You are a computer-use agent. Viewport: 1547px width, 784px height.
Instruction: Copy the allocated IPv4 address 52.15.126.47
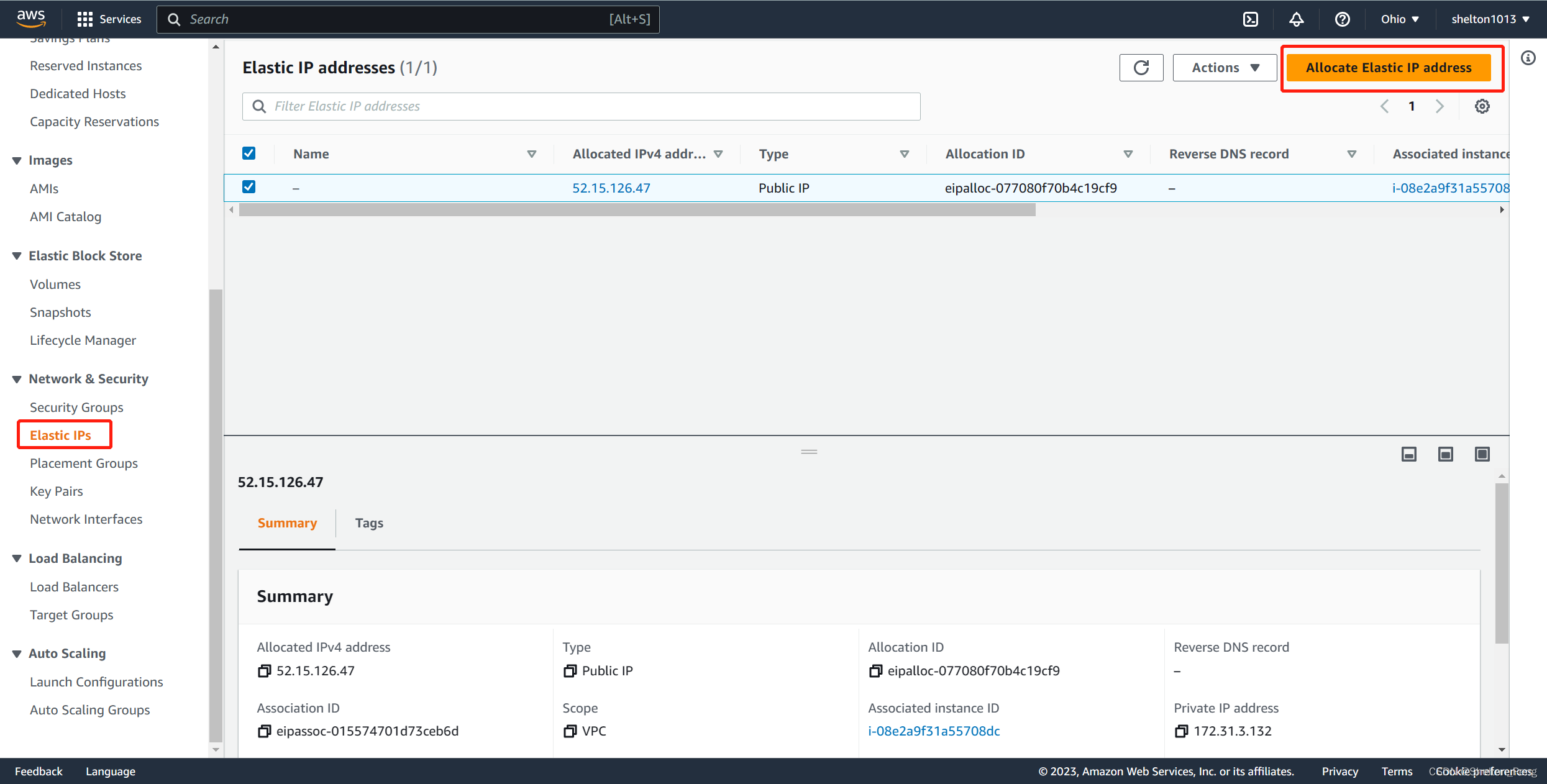pyautogui.click(x=264, y=671)
